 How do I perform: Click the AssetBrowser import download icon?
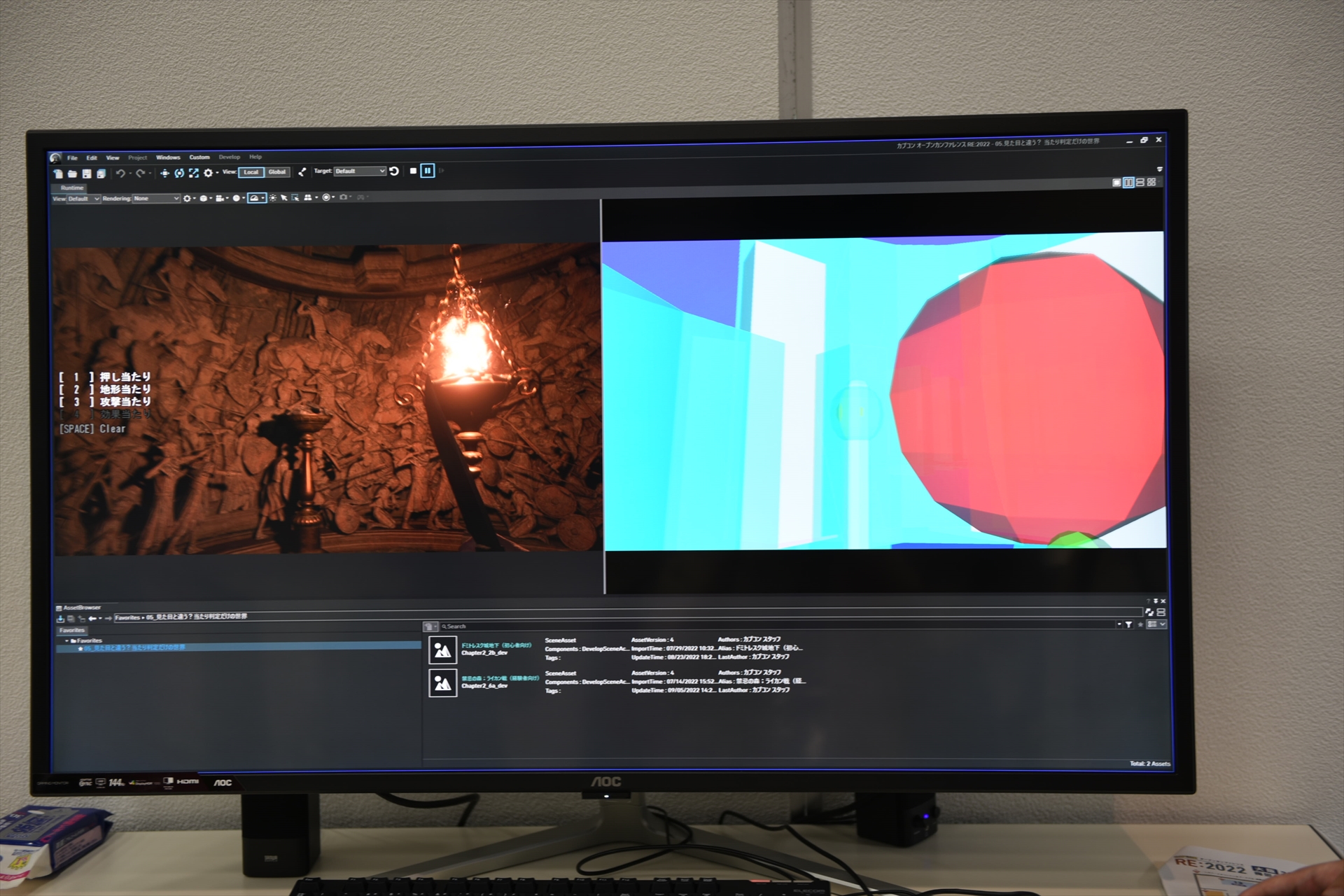(x=60, y=619)
